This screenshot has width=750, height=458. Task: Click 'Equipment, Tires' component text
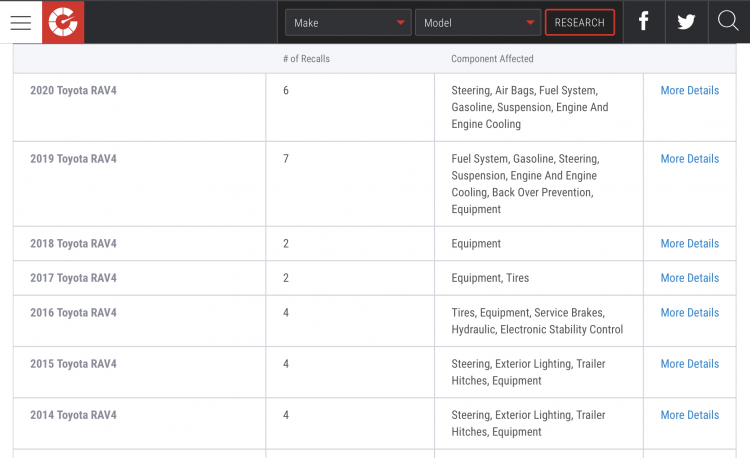[x=490, y=278]
